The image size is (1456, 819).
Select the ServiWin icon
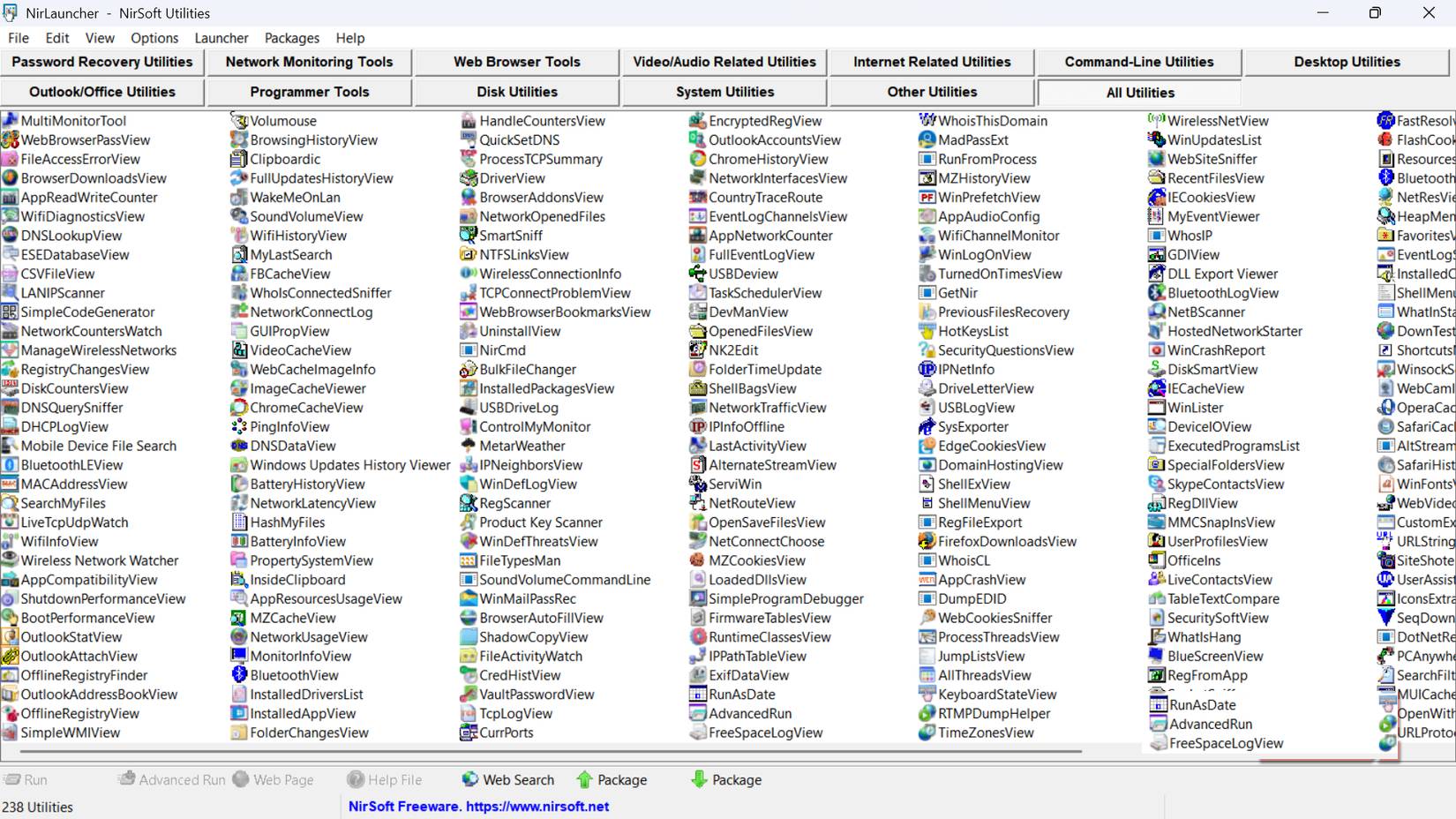697,485
